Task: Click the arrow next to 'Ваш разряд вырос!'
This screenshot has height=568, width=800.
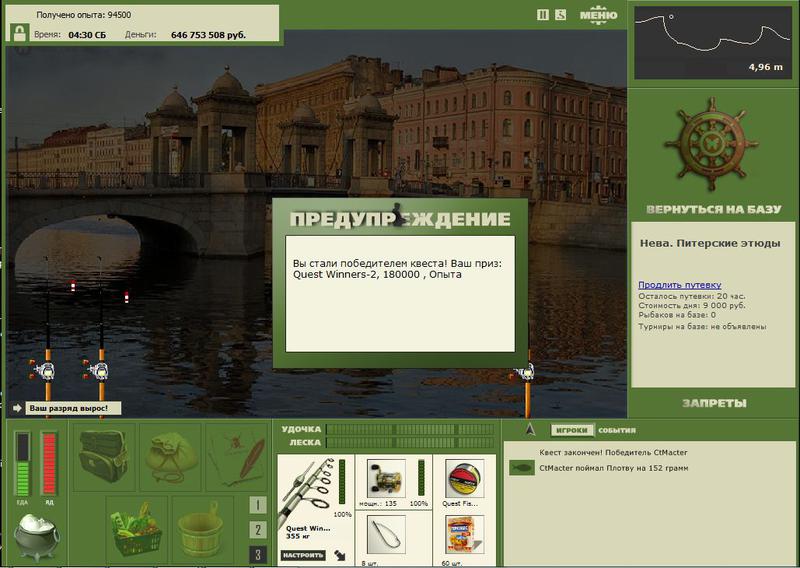Action: 17,408
